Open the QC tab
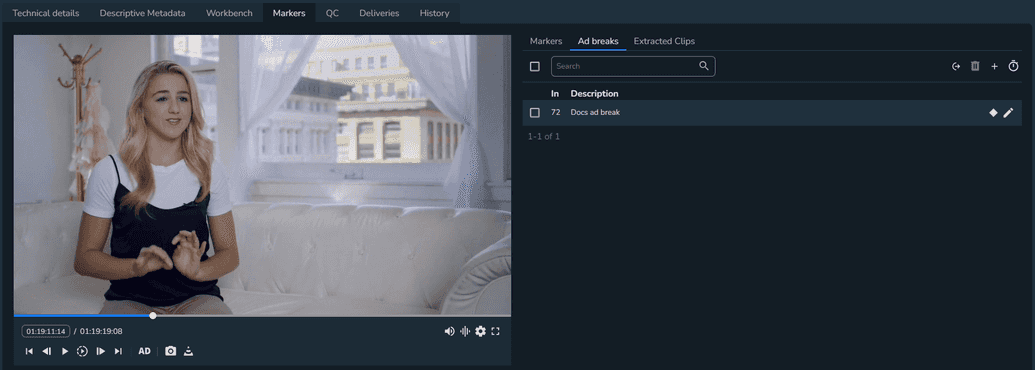 pyautogui.click(x=332, y=13)
